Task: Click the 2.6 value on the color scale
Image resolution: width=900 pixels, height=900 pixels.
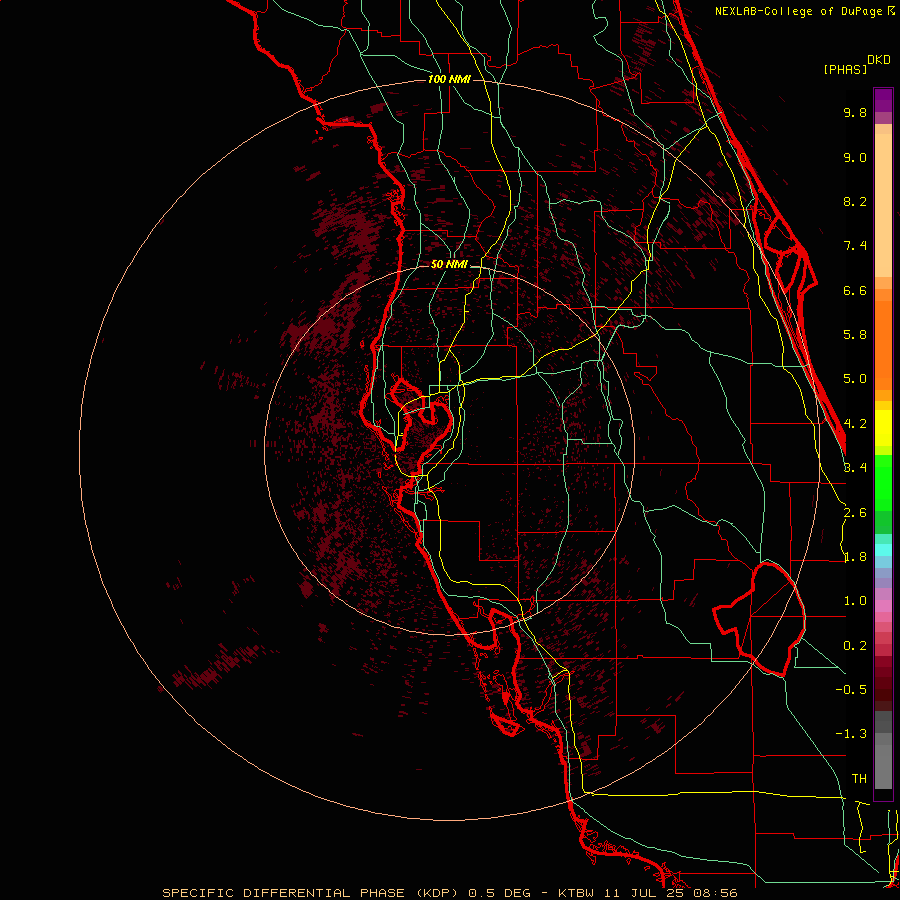Action: (855, 513)
